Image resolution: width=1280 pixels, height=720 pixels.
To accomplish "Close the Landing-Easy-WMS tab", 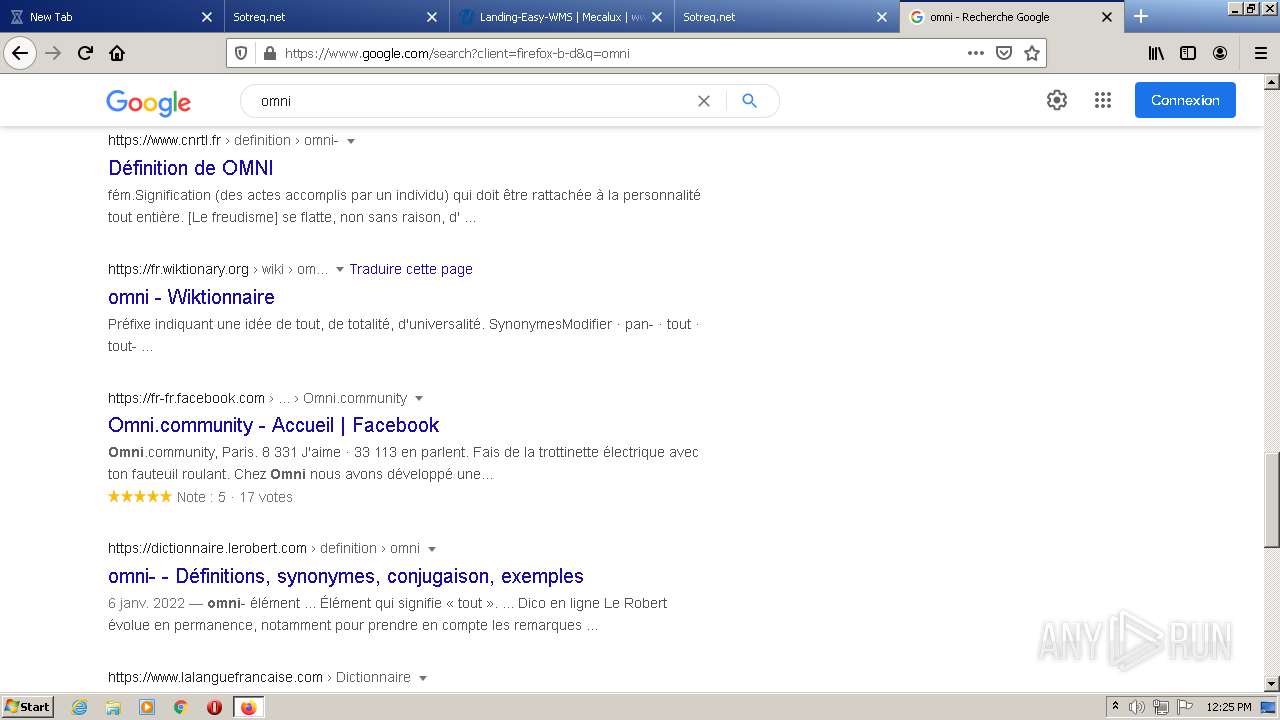I will point(657,17).
